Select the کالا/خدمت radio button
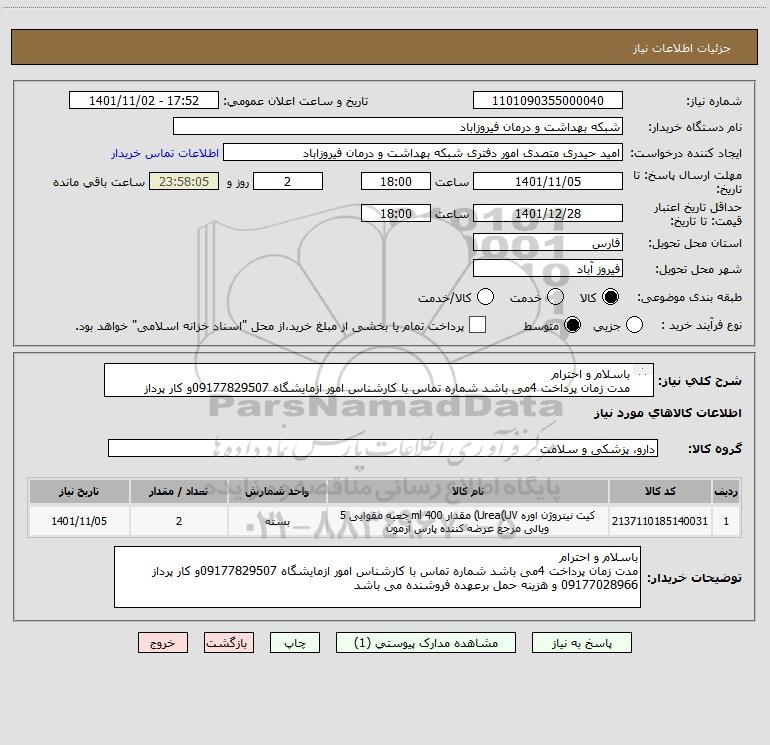 (x=485, y=297)
